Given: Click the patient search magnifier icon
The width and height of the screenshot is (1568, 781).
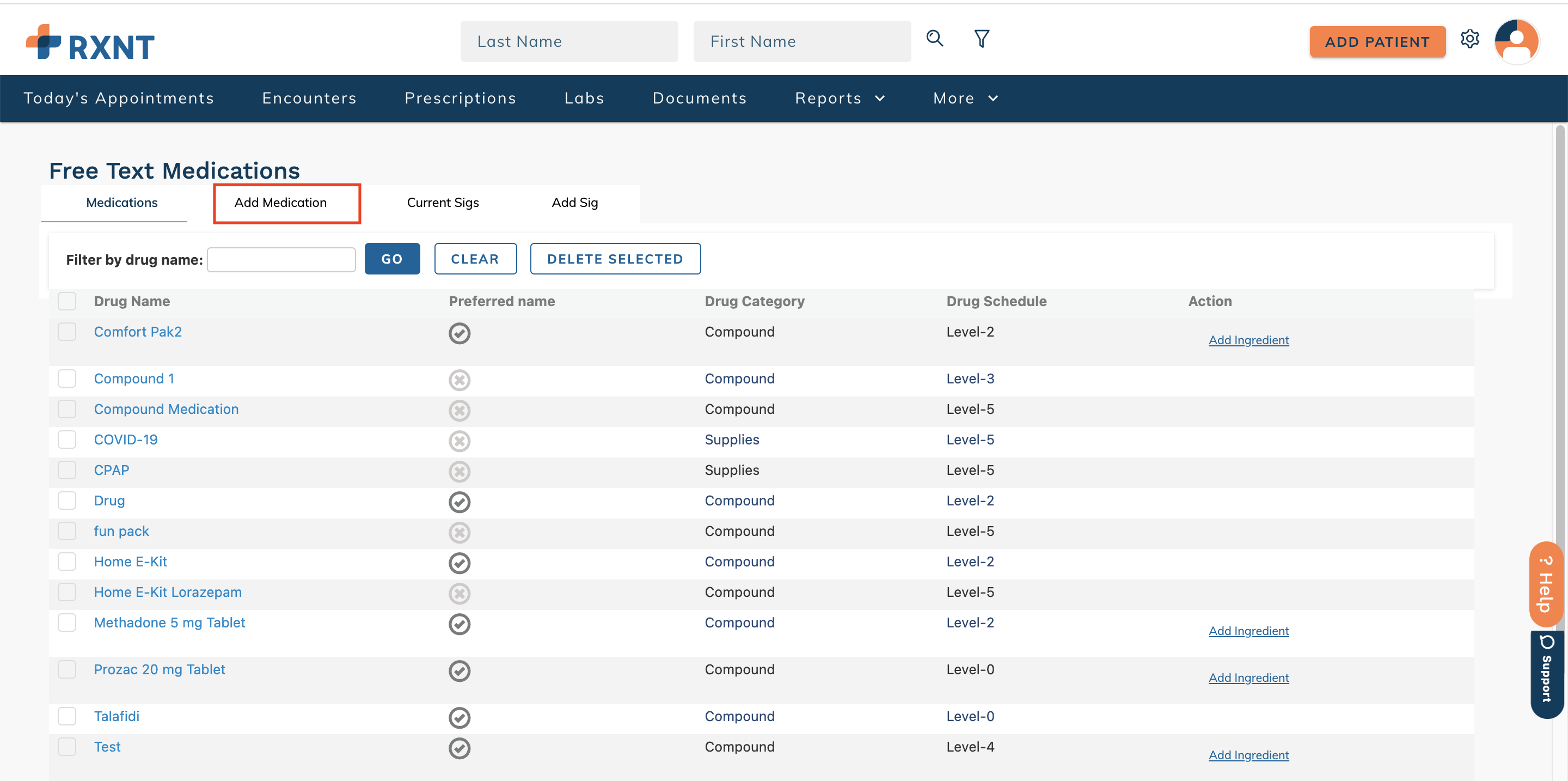Looking at the screenshot, I should click(934, 39).
